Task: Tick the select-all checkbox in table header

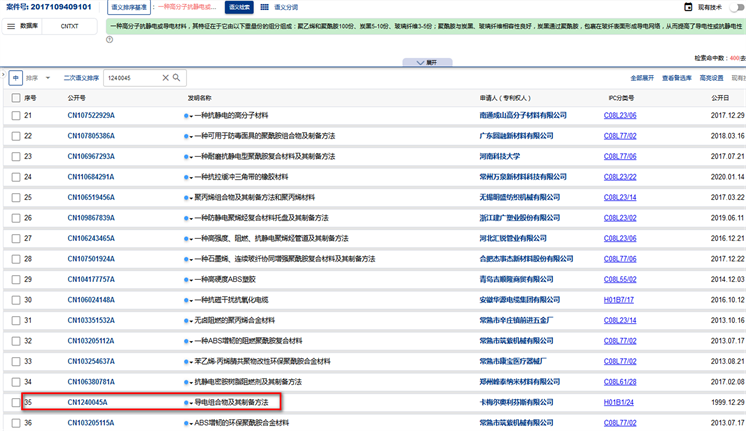Action: pyautogui.click(x=15, y=98)
